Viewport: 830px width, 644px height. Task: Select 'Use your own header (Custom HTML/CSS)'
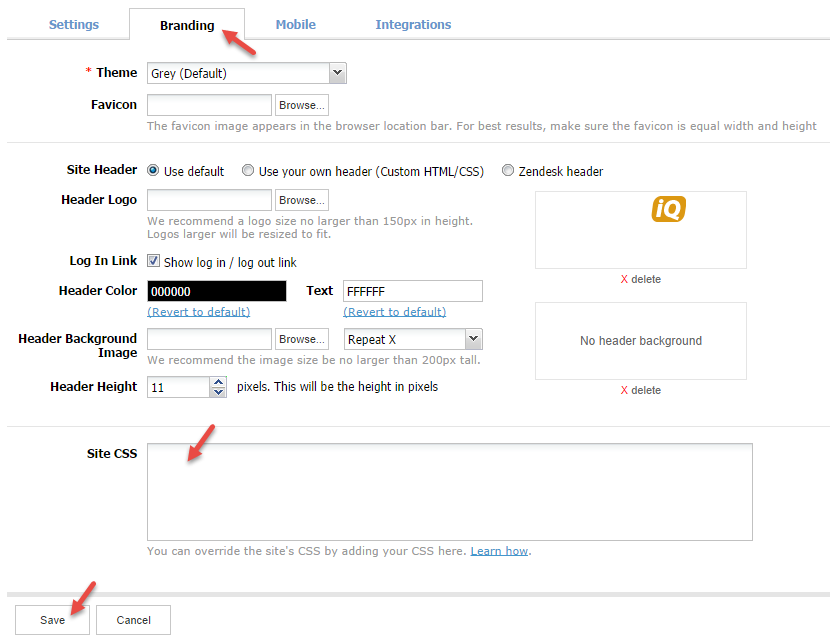pyautogui.click(x=248, y=171)
